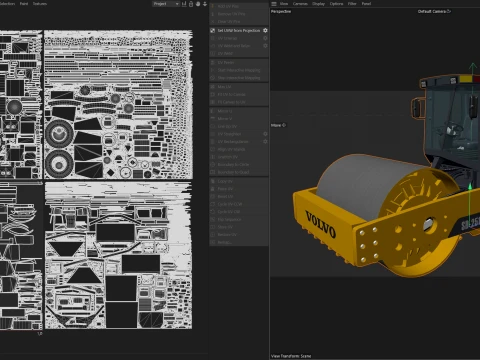Image resolution: width=480 pixels, height=360 pixels.
Task: Click Clear UV Pins icon
Action: [x=213, y=21]
